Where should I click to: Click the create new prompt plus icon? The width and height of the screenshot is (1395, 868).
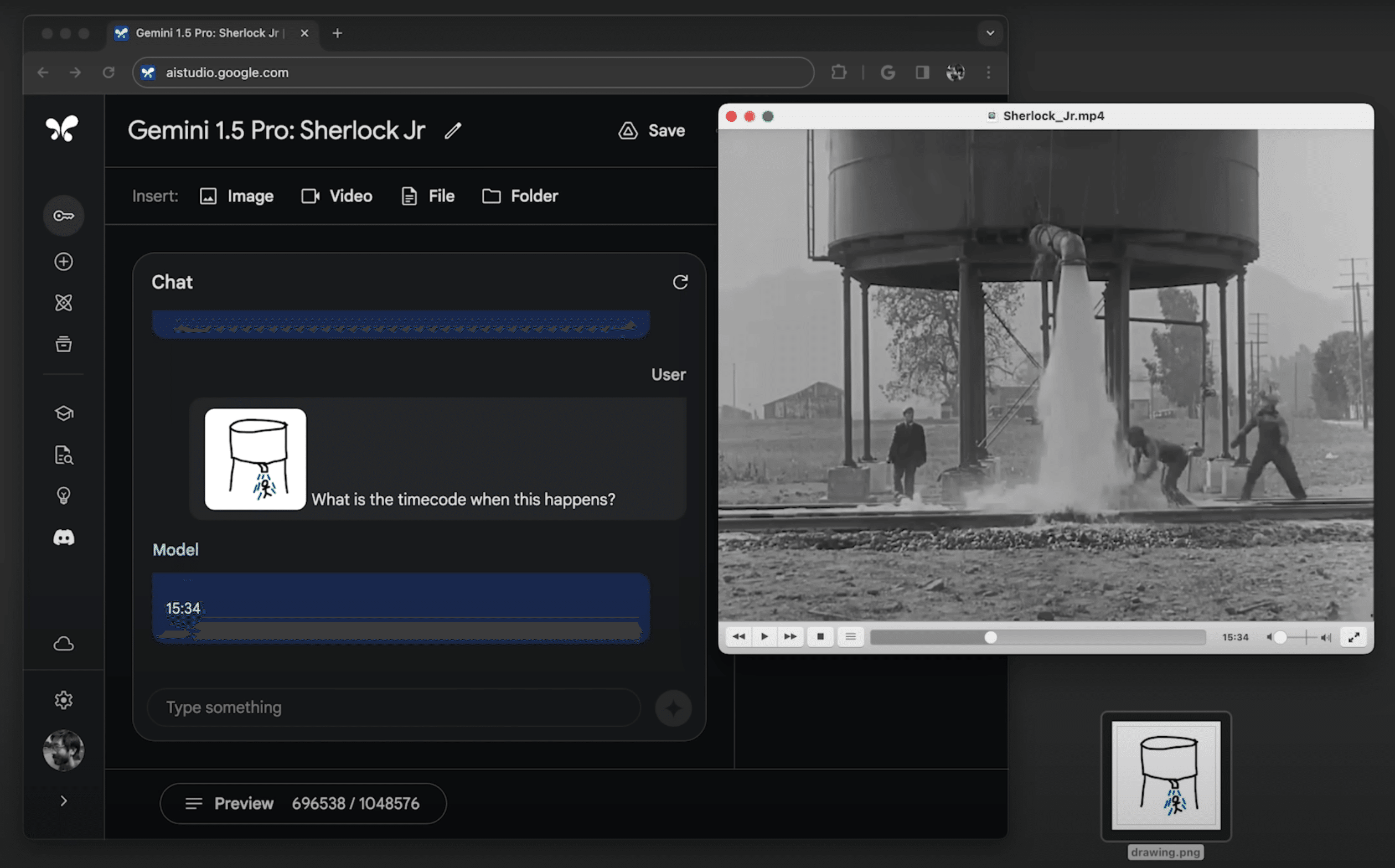click(x=63, y=262)
